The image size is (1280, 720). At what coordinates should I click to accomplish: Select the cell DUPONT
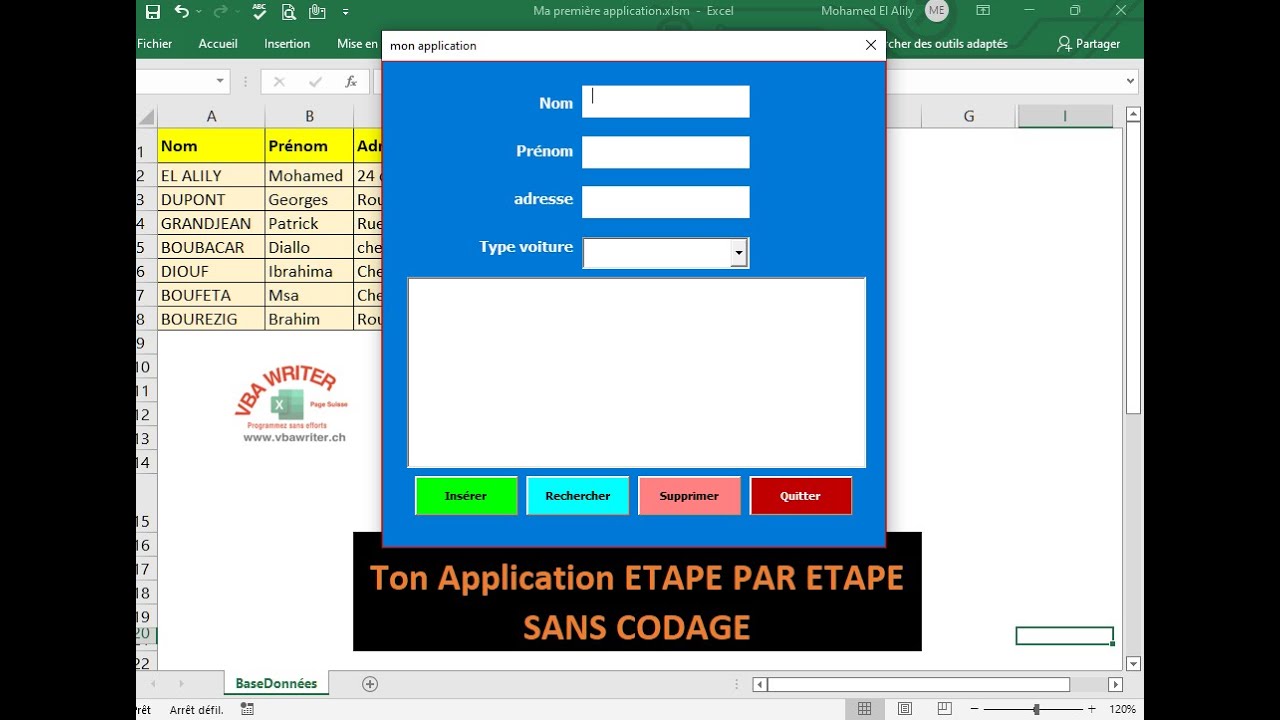(x=211, y=199)
